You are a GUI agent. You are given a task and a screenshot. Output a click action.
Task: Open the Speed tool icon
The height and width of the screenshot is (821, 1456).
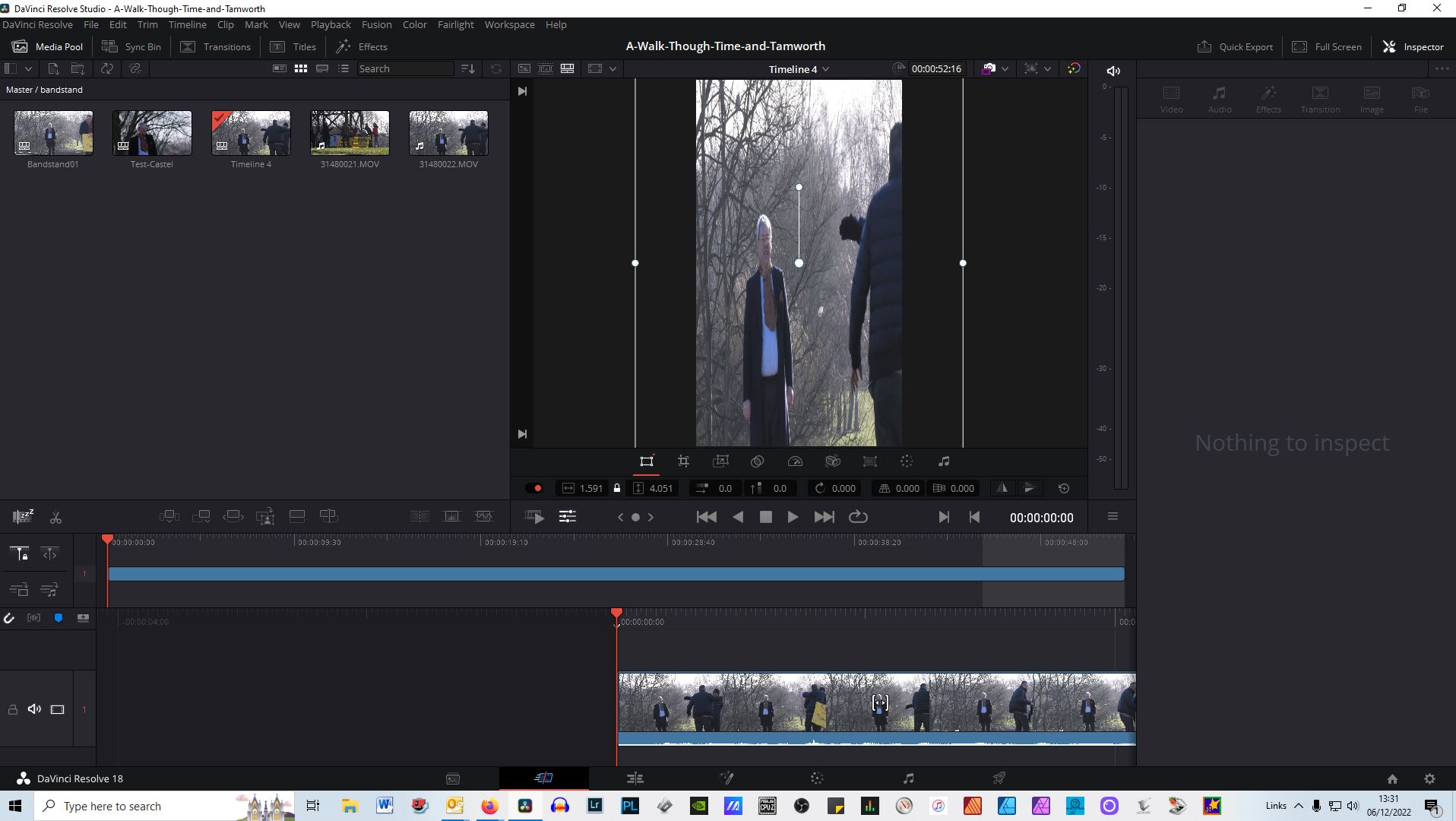coord(795,461)
